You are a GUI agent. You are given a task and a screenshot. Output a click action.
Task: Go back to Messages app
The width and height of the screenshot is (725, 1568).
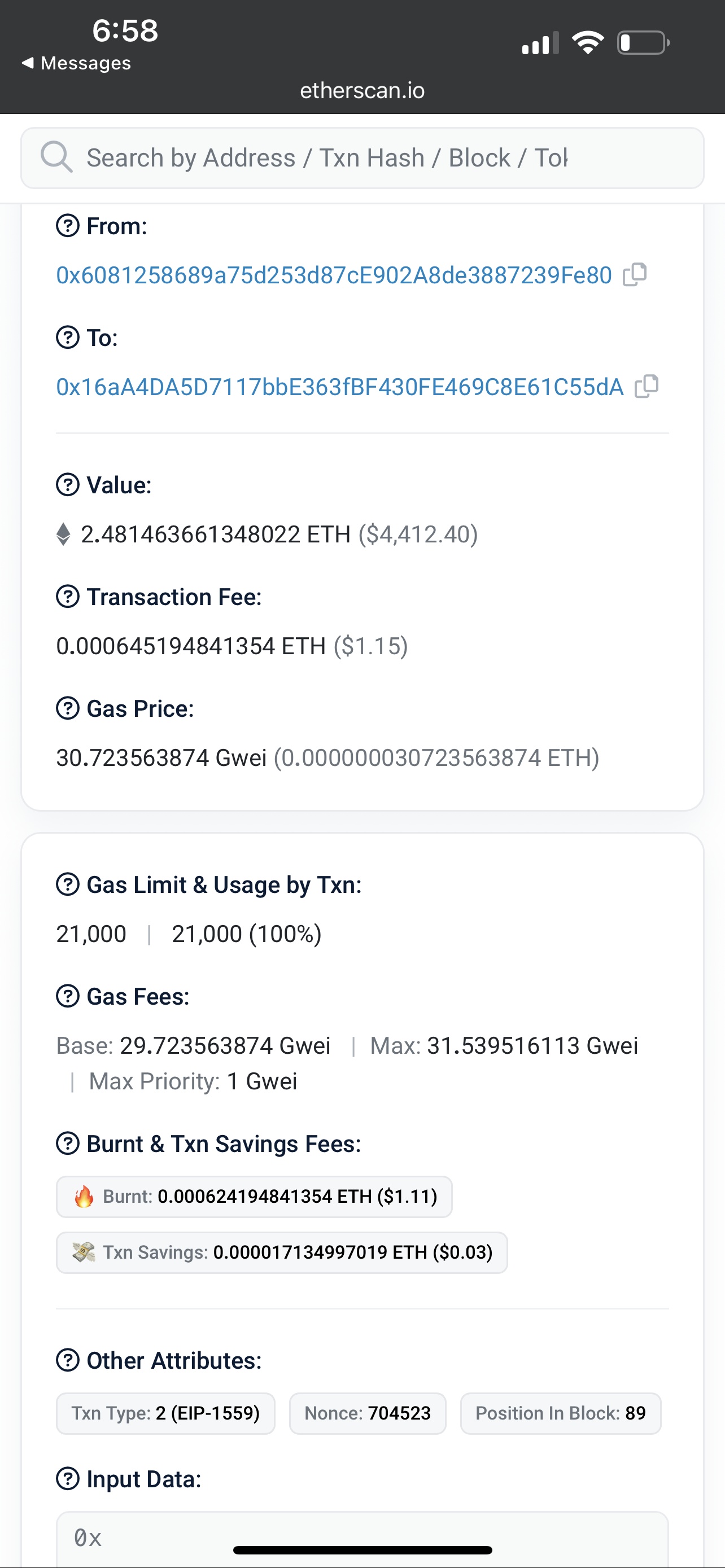76,63
